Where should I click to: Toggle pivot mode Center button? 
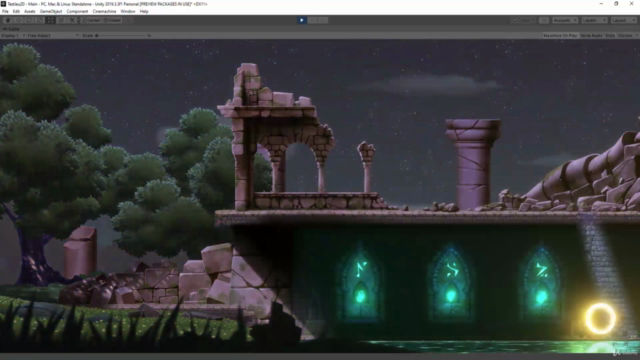point(91,20)
